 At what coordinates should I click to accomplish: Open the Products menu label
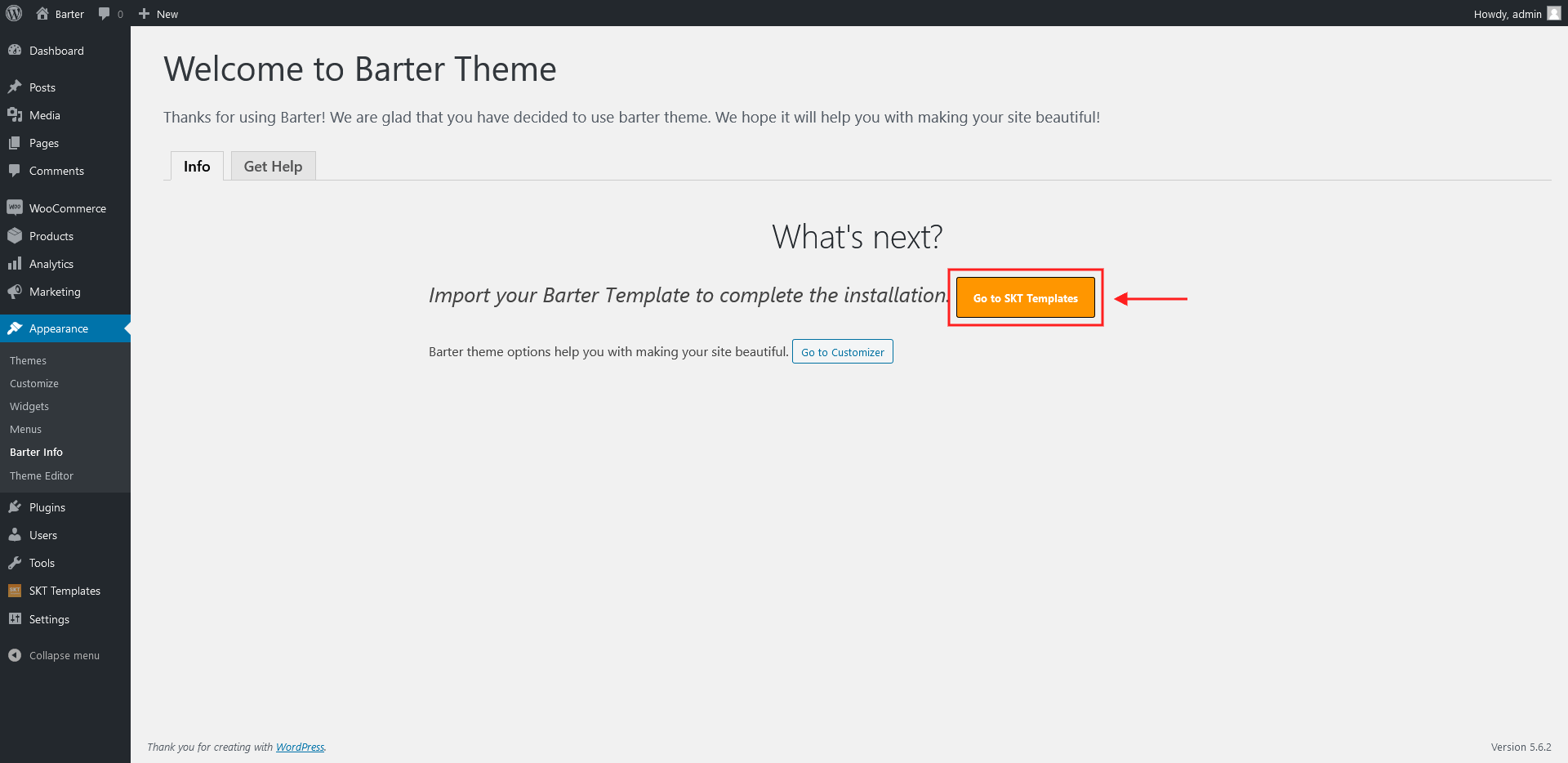click(51, 236)
